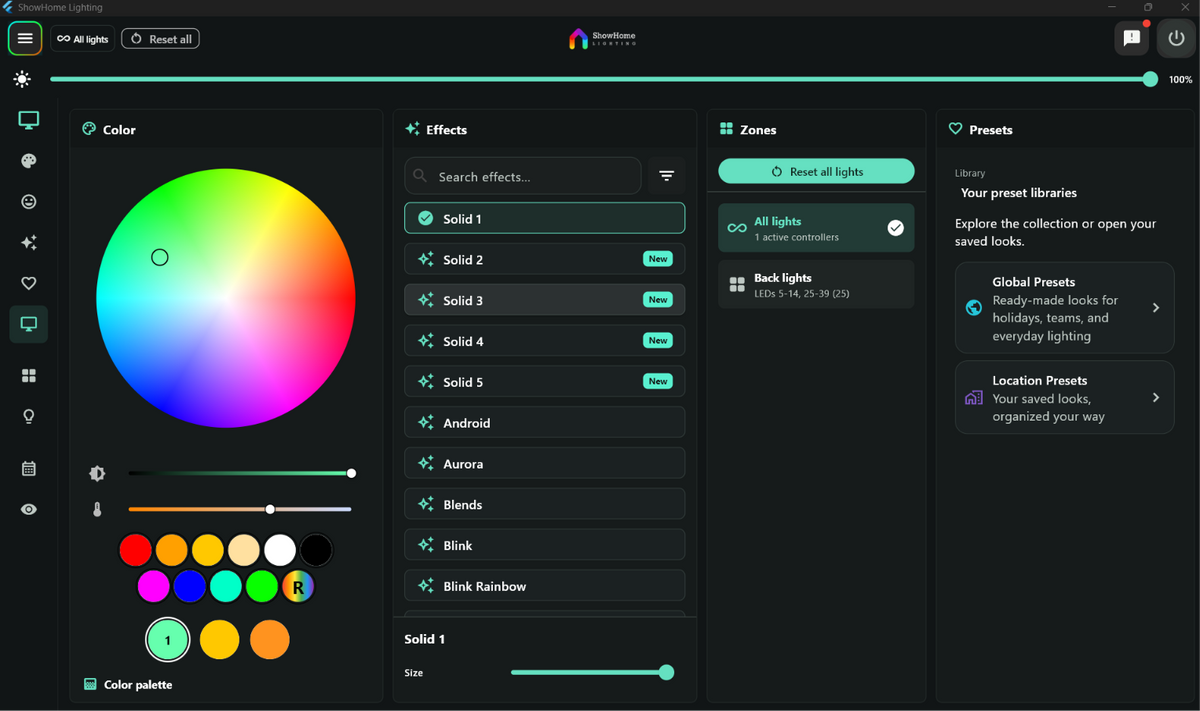Toggle the All lights zone checkmark

pyautogui.click(x=896, y=228)
